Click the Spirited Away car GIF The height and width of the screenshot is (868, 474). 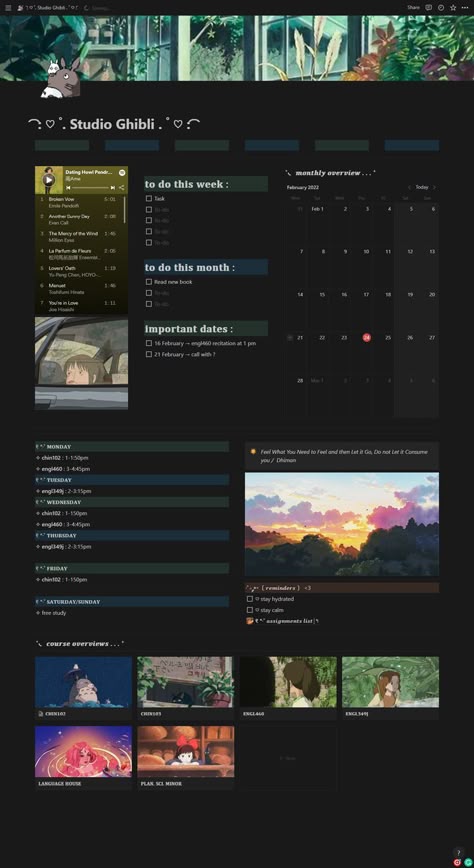tap(81, 364)
